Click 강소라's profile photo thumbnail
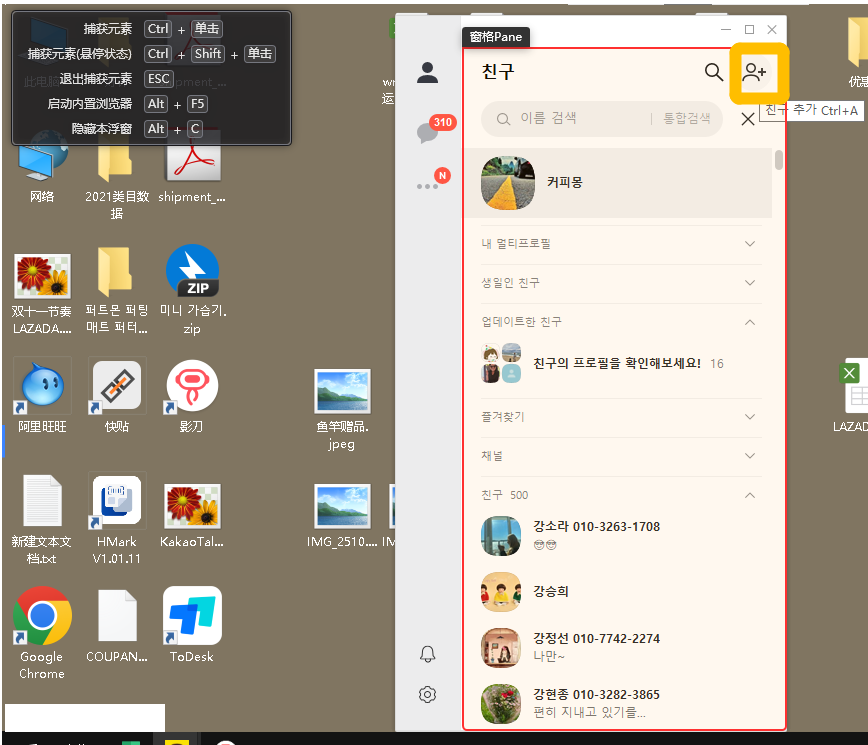The image size is (868, 745). (x=501, y=536)
